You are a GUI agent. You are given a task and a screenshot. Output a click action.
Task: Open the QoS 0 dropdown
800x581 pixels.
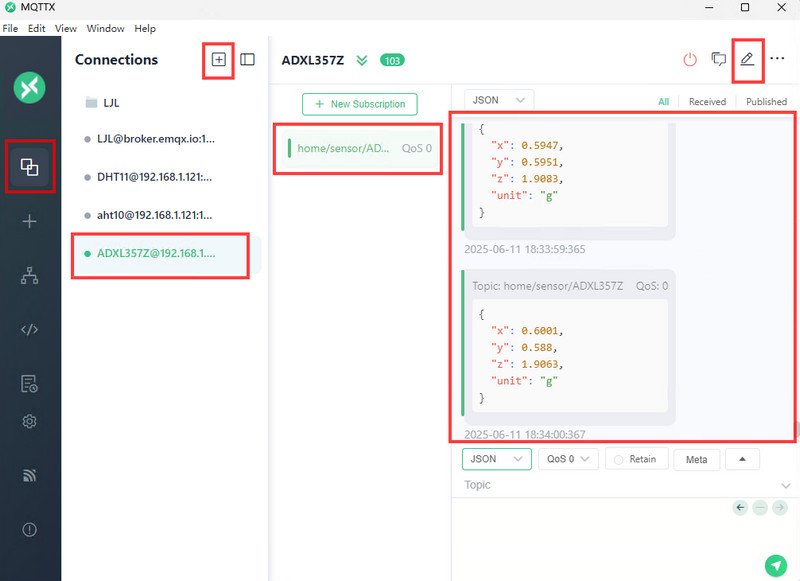pyautogui.click(x=568, y=459)
